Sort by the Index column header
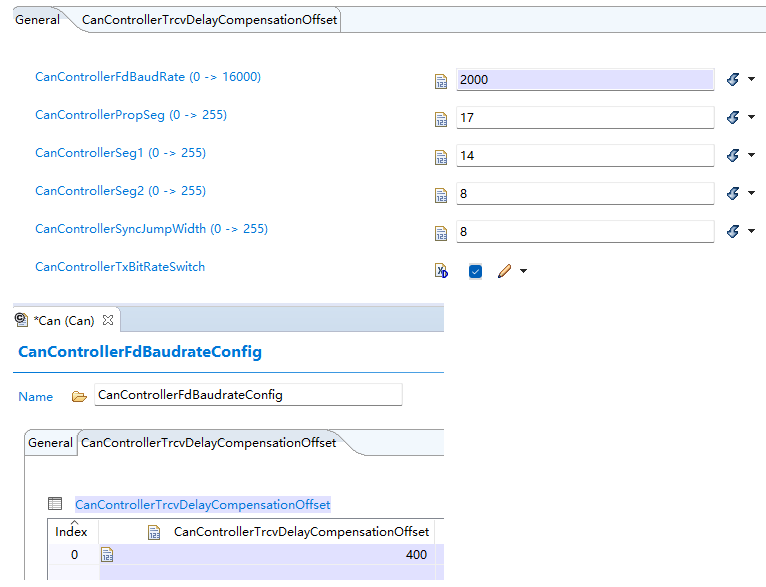The width and height of the screenshot is (766, 587). (71, 531)
